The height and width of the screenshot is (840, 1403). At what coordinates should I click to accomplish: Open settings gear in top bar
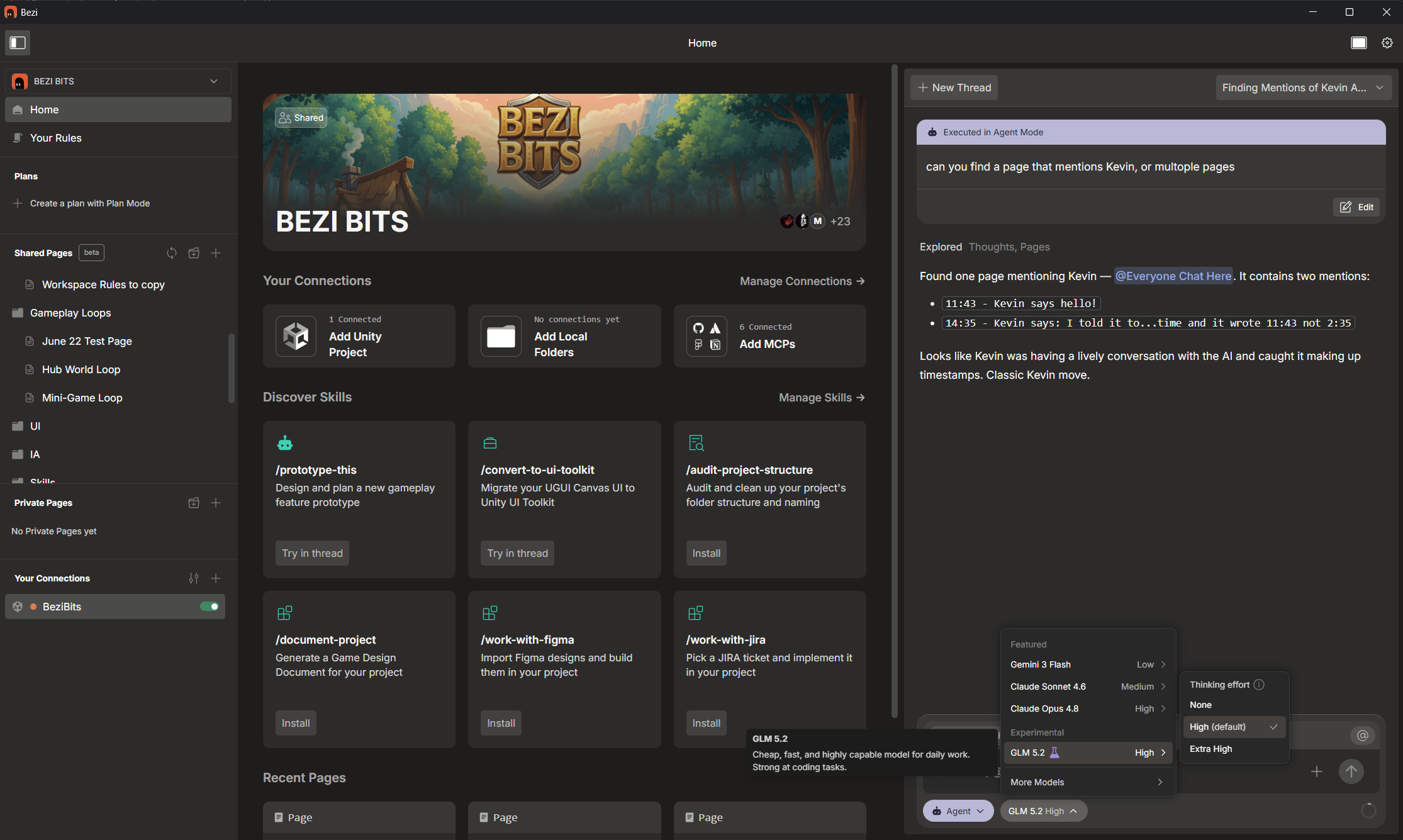tap(1387, 43)
